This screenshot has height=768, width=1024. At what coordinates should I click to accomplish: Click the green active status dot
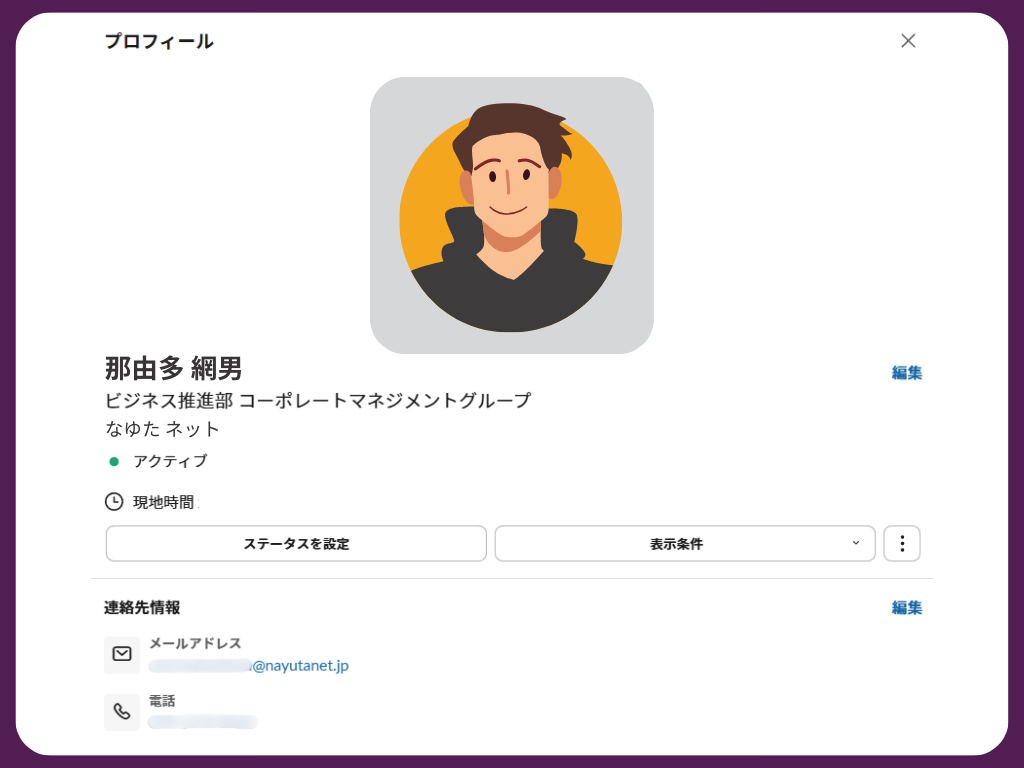pos(114,462)
